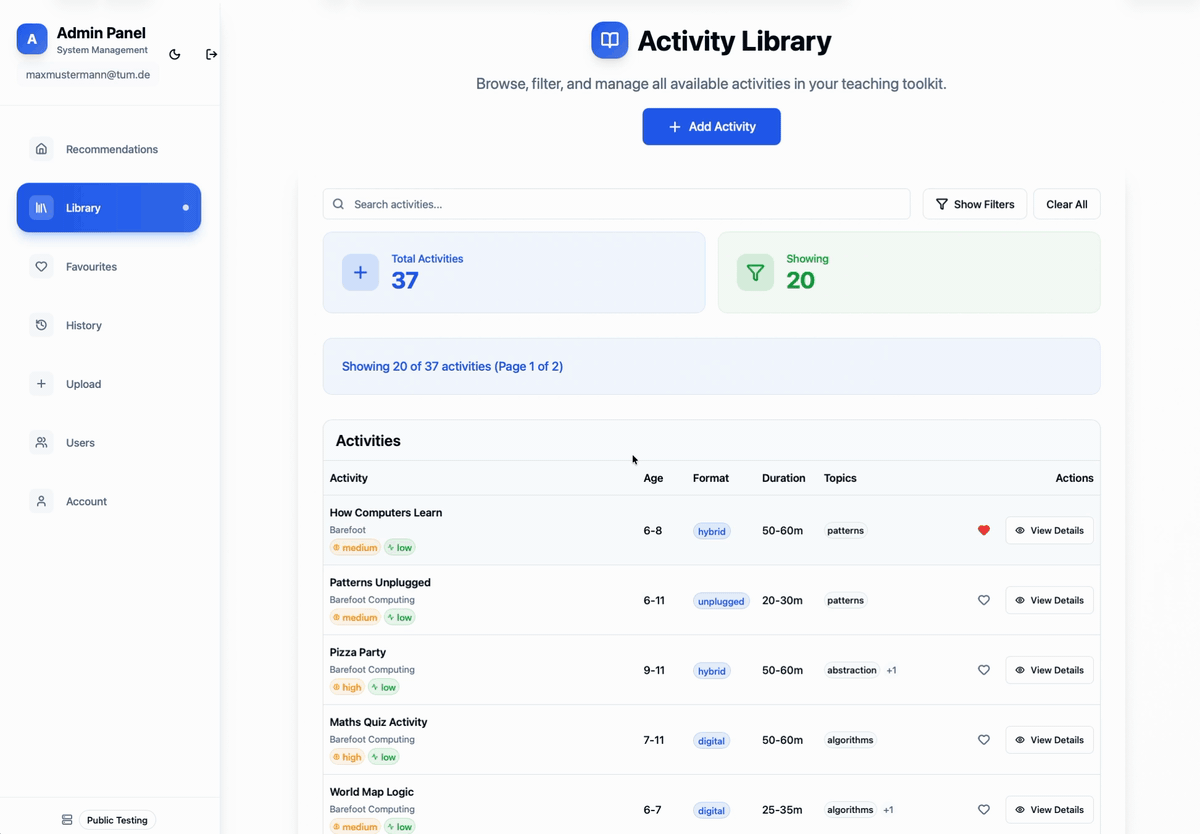Click the Activity Library book icon
Image resolution: width=1200 pixels, height=834 pixels.
pyautogui.click(x=610, y=41)
